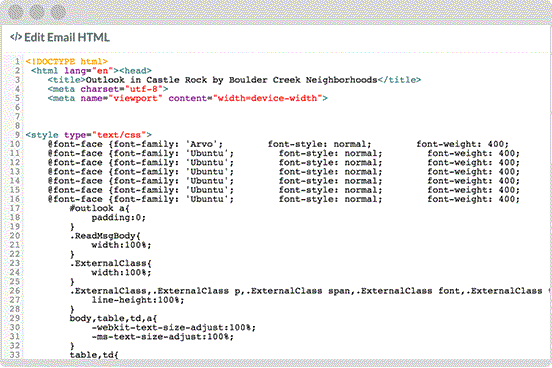Screen dimensions: 552x368
Task: Click the html lang="en" tag line
Action: point(91,71)
